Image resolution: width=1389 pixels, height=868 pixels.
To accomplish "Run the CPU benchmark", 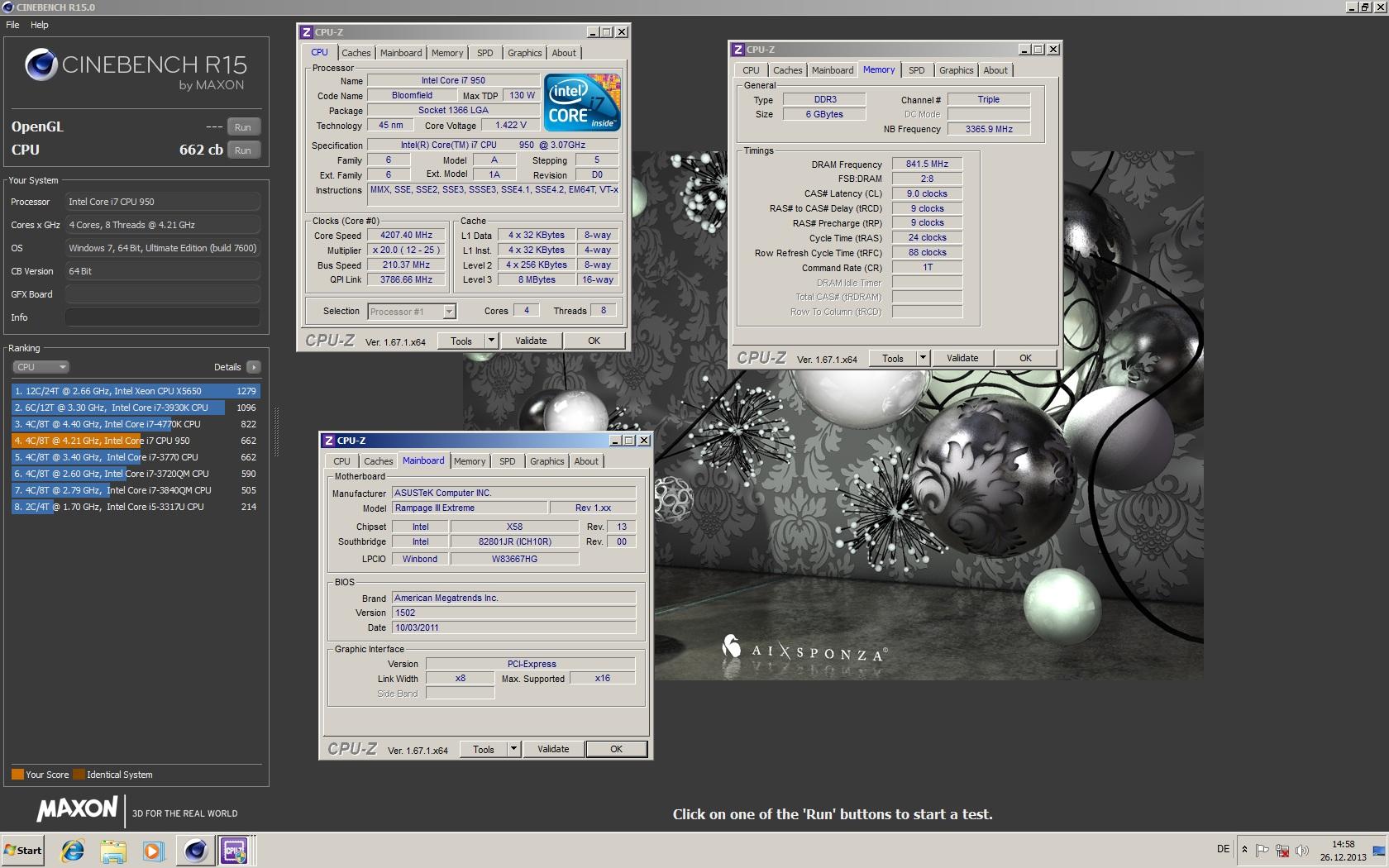I will click(242, 150).
